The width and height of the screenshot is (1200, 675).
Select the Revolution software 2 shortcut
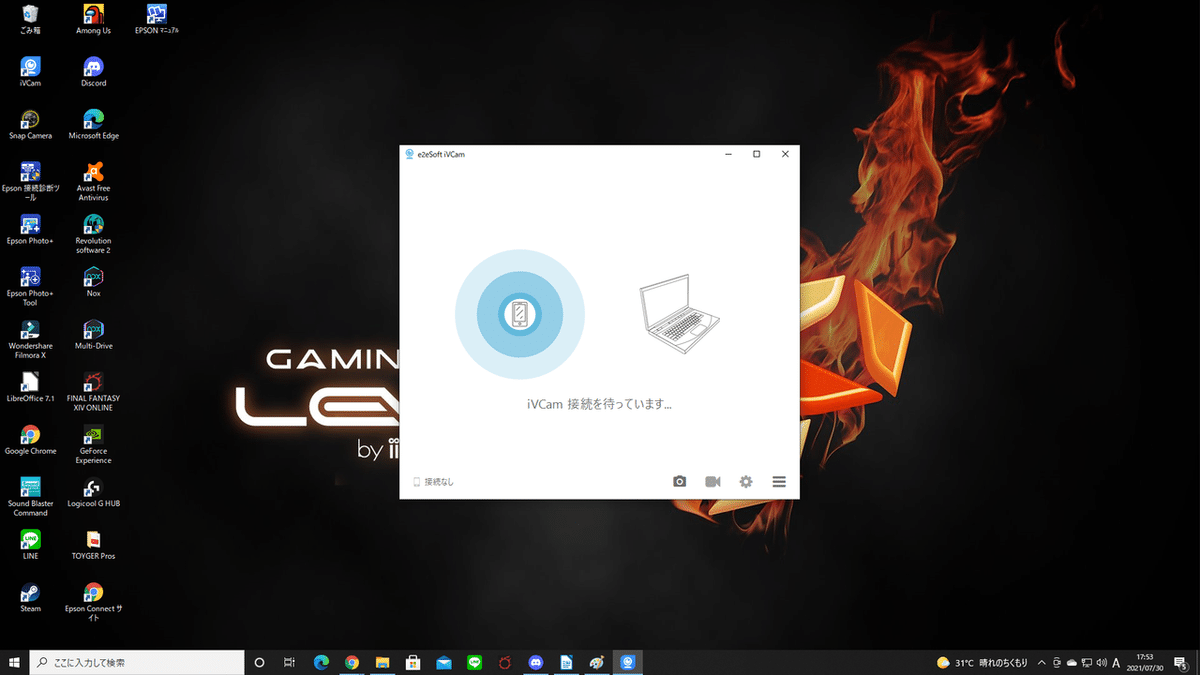point(93,234)
